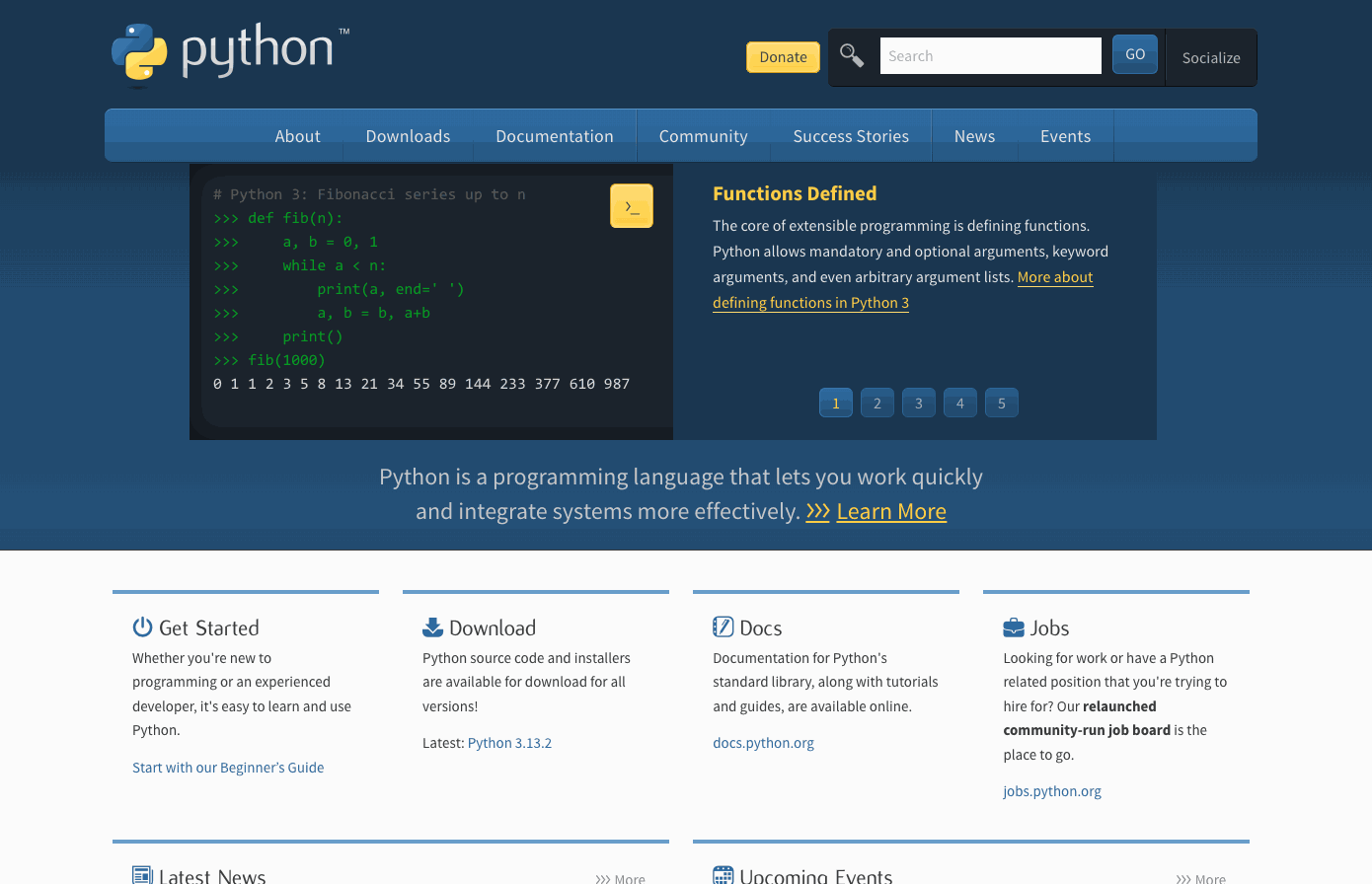Click the triple-chevron icon before Learn More
1372x884 pixels.
[x=817, y=511]
